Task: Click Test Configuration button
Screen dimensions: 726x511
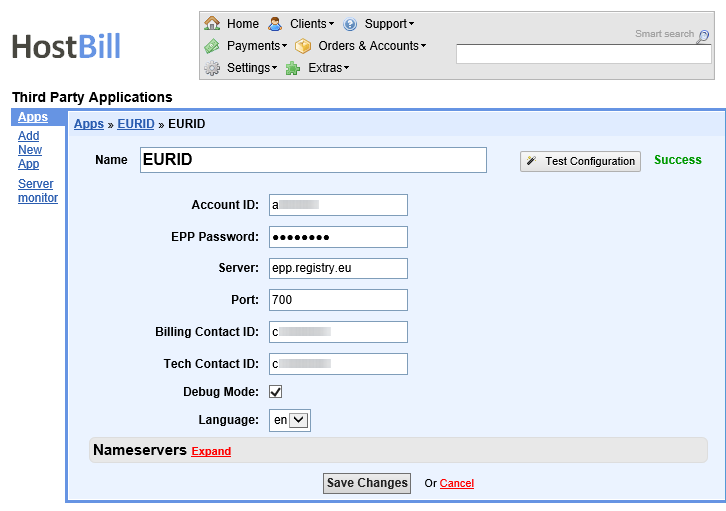Action: coord(580,161)
